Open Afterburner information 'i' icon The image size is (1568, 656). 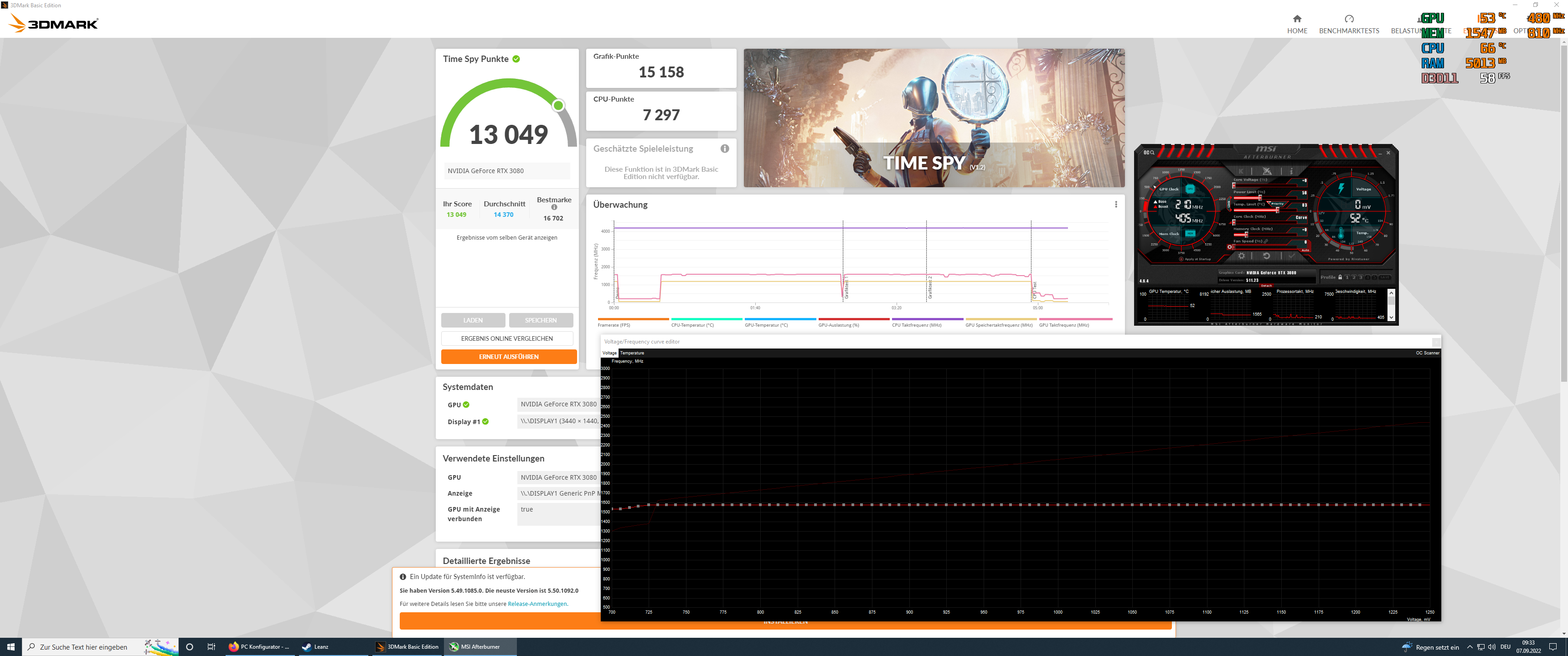1292,171
